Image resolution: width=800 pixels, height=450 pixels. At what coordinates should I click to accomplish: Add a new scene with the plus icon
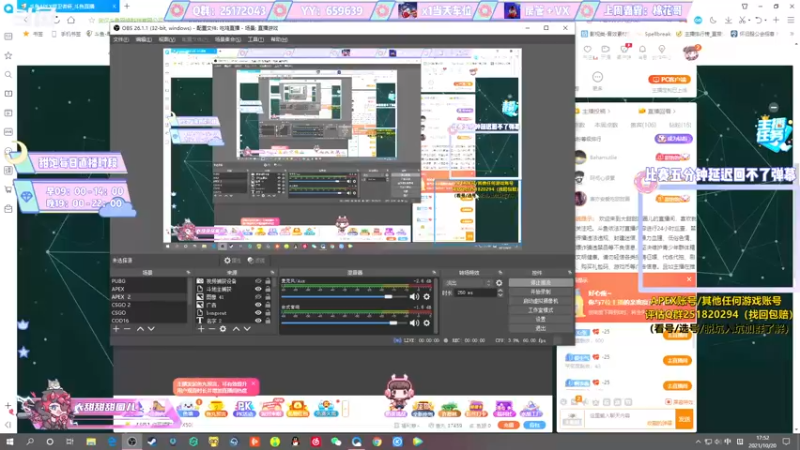(116, 329)
